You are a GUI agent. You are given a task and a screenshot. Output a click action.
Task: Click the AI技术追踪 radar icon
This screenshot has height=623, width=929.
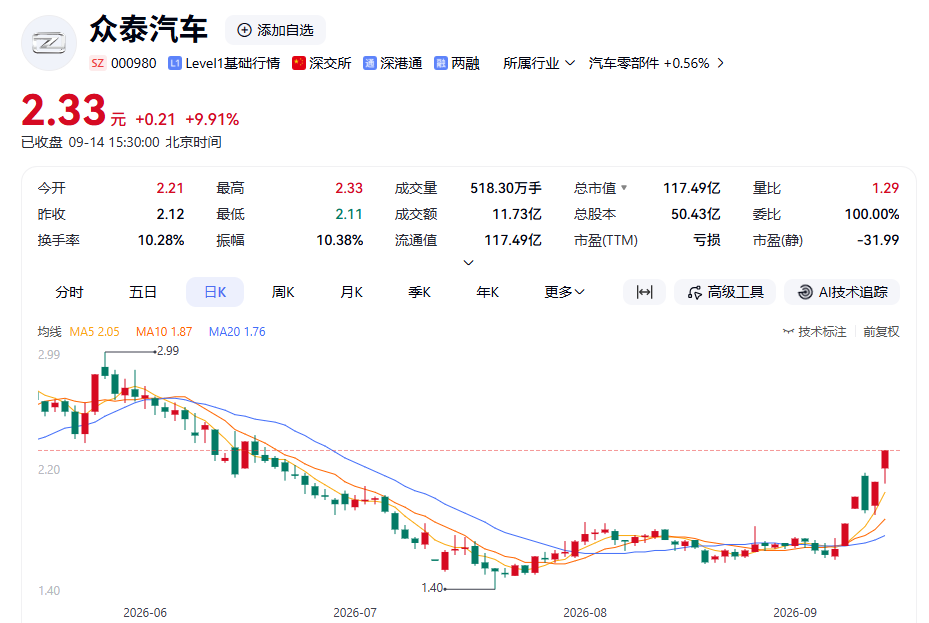805,292
